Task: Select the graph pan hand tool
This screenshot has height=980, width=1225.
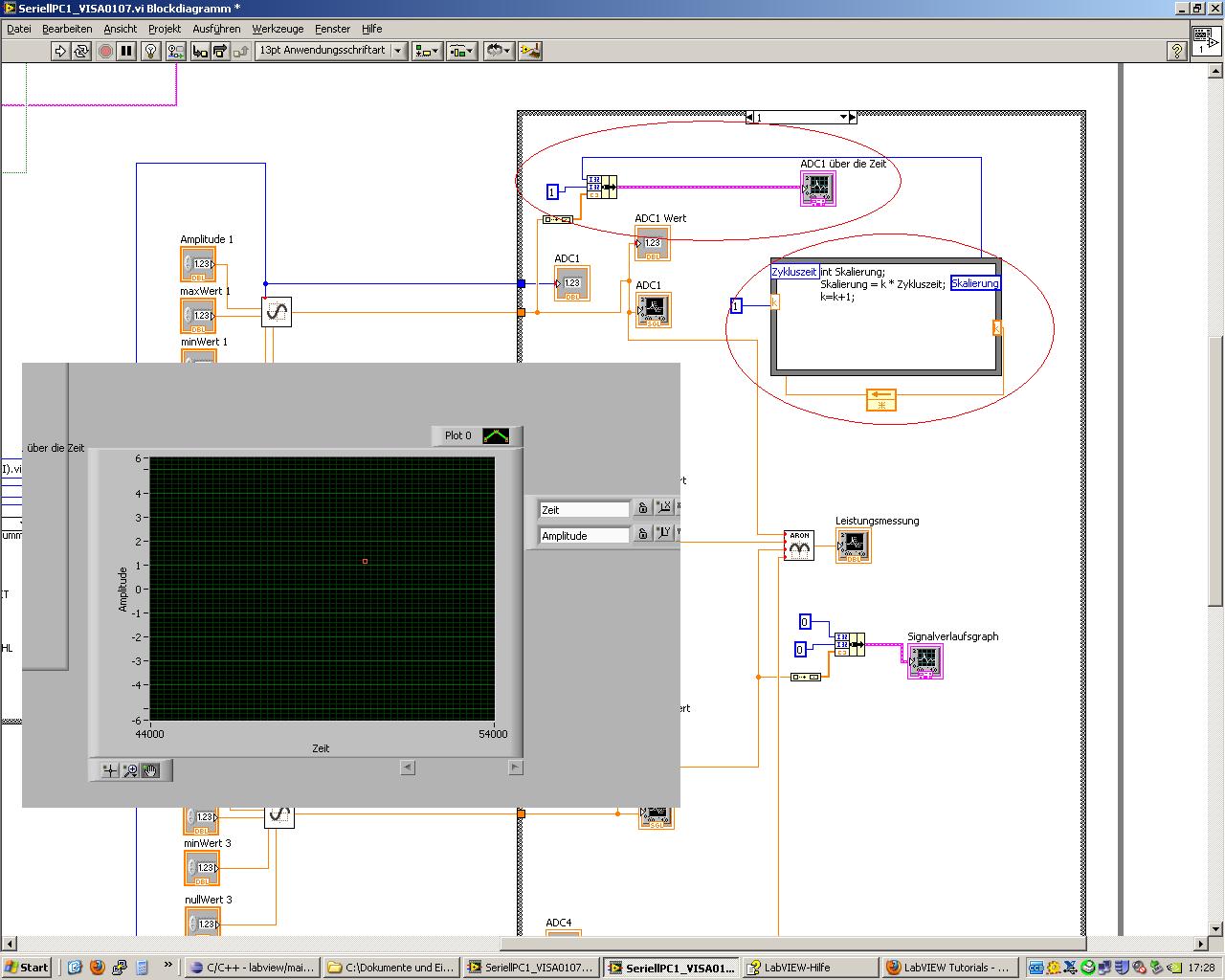Action: click(x=150, y=770)
